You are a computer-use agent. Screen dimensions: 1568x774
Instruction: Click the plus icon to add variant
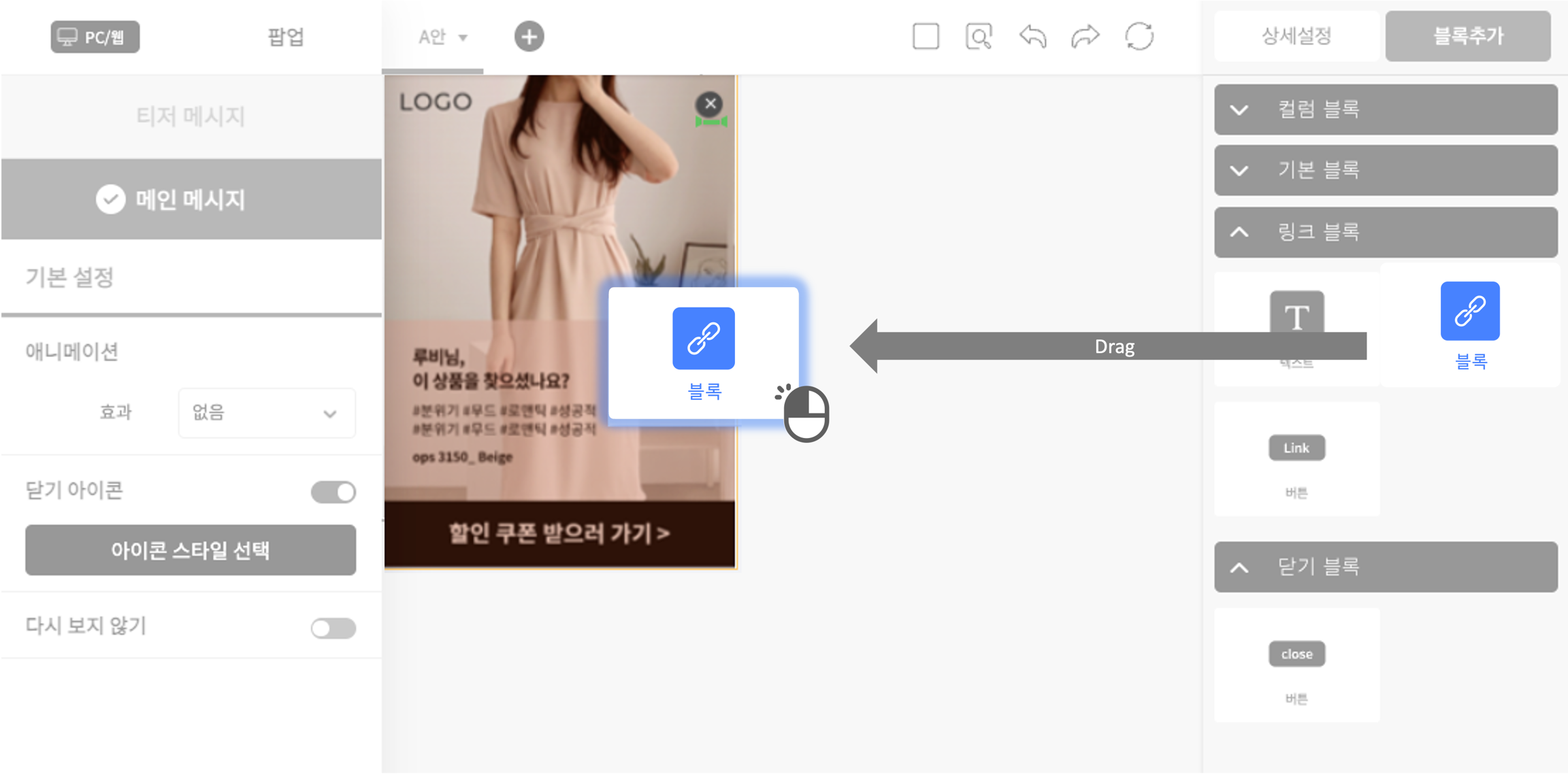click(x=529, y=37)
